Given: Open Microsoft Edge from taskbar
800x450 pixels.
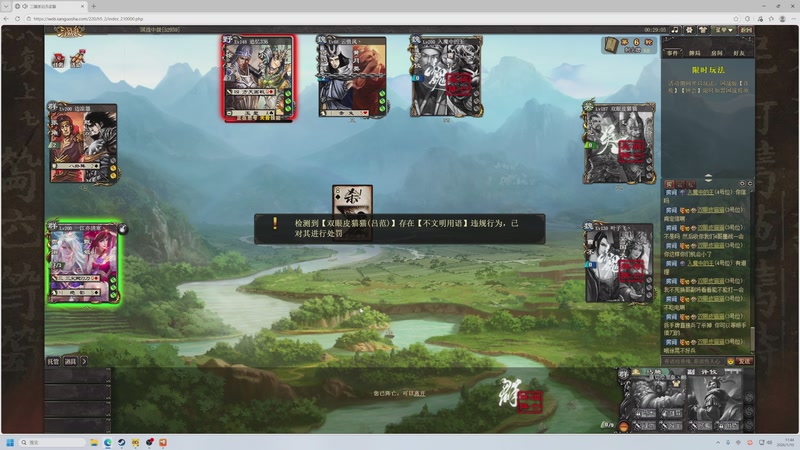Looking at the screenshot, I should [108, 442].
